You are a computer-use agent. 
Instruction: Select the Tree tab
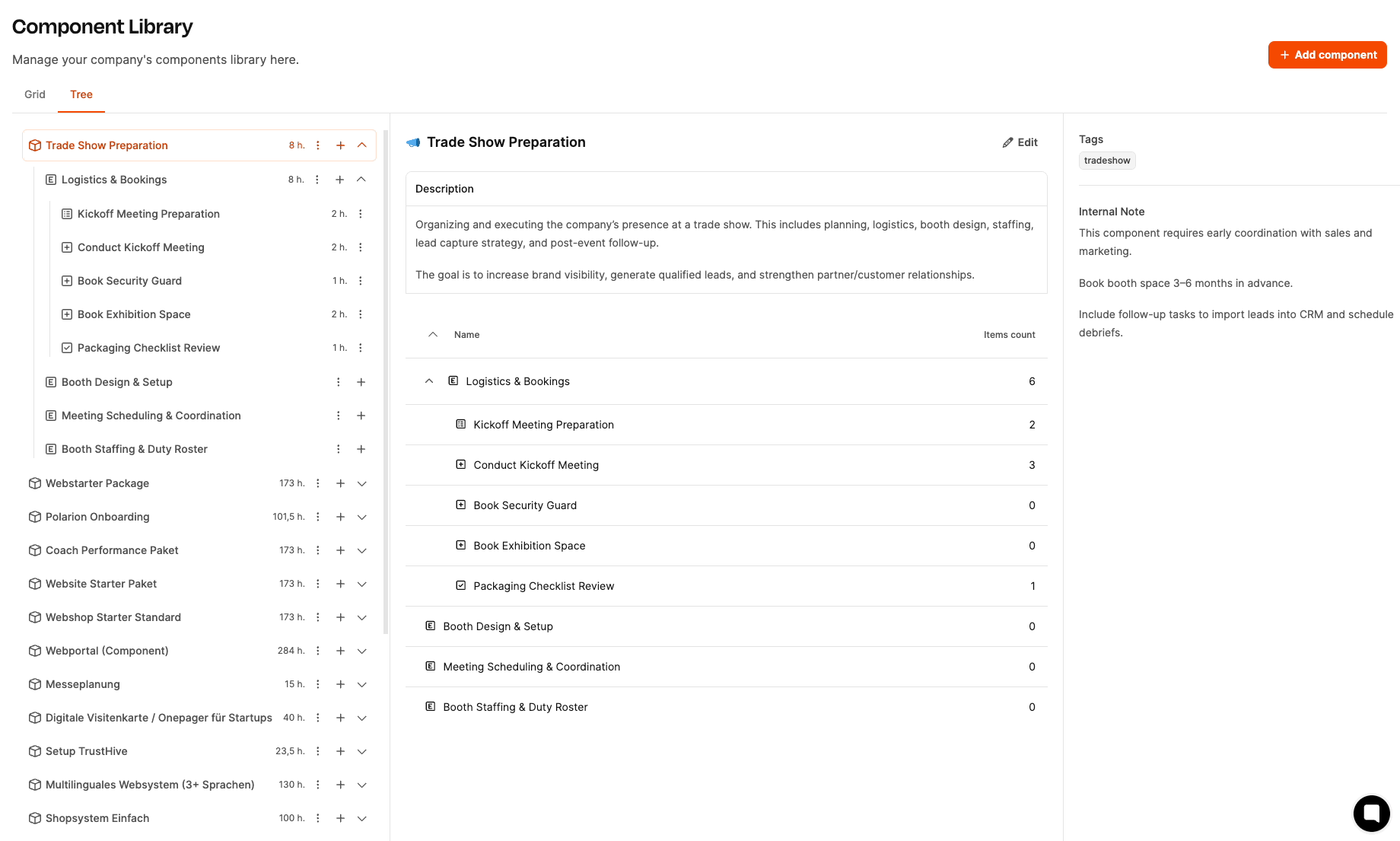click(x=81, y=94)
